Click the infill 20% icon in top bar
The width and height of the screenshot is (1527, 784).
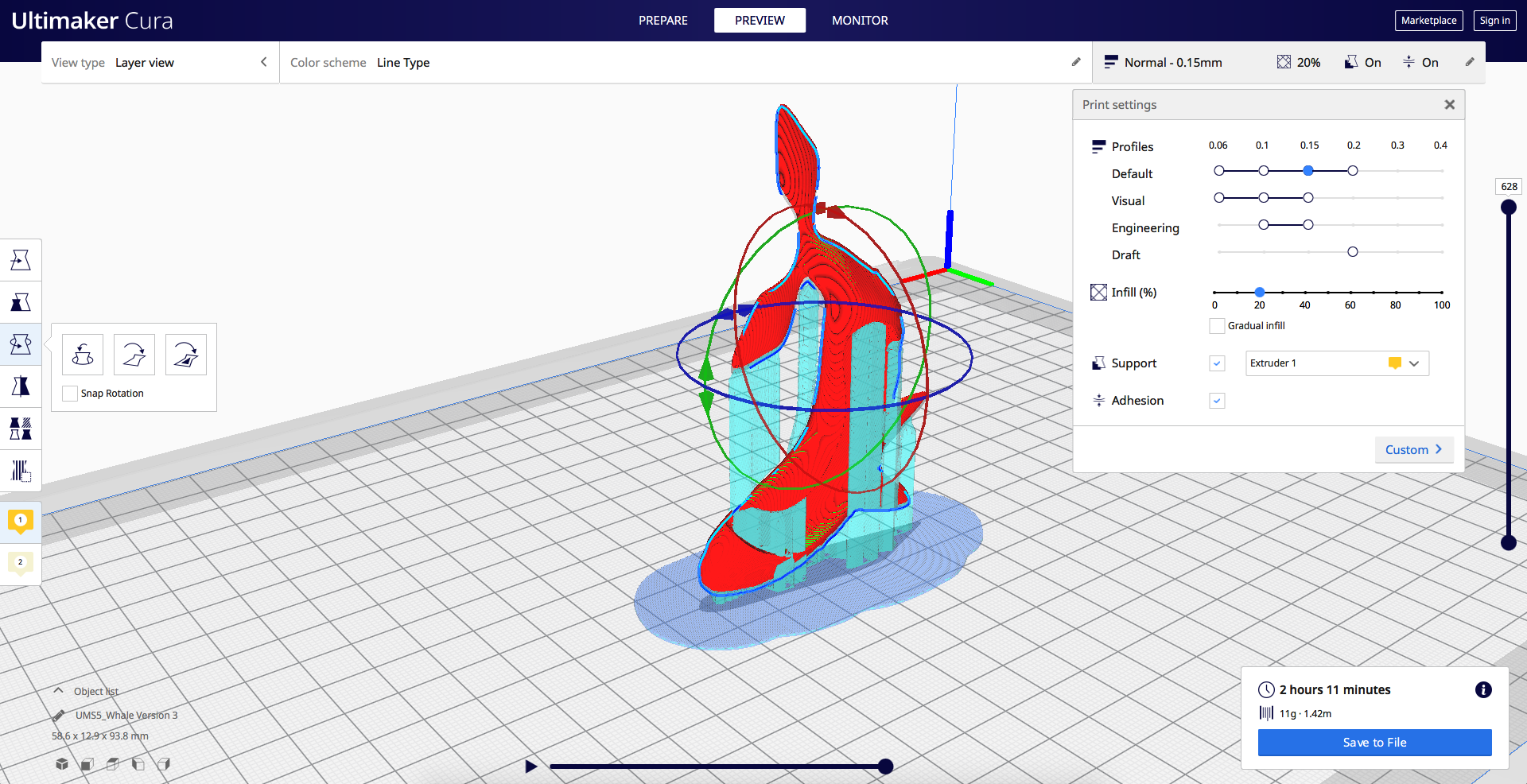tap(1284, 62)
